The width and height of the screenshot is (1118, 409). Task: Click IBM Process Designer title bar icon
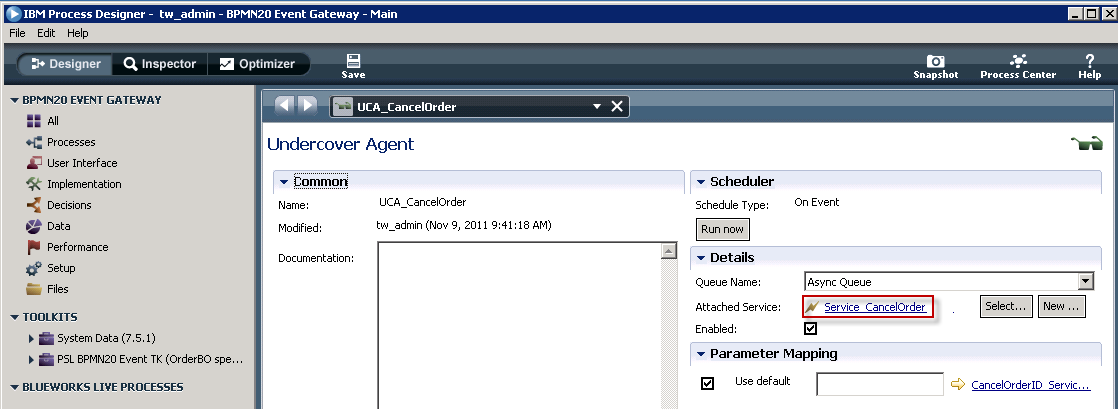tap(12, 14)
